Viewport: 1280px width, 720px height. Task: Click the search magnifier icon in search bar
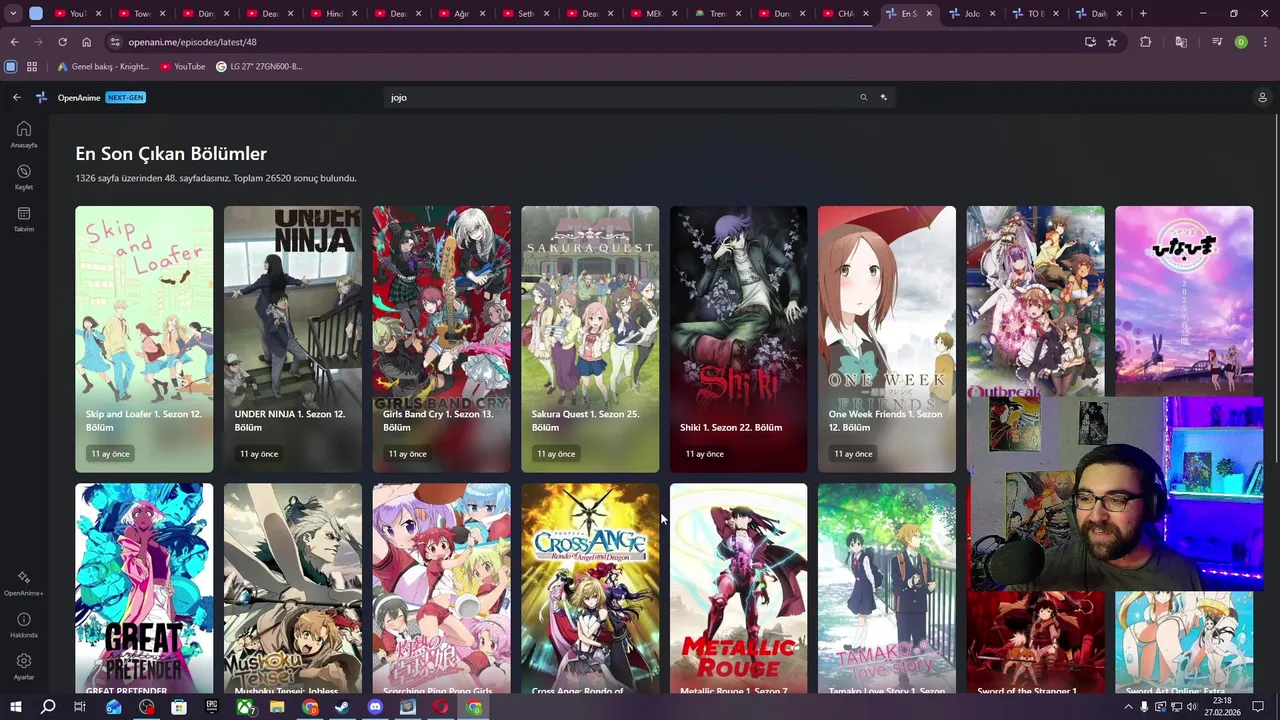point(863,97)
